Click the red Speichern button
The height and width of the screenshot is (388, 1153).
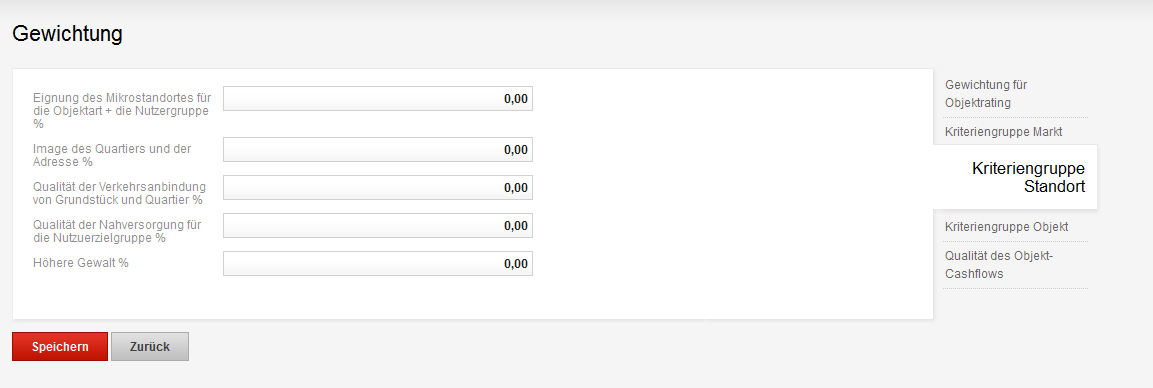tap(60, 347)
